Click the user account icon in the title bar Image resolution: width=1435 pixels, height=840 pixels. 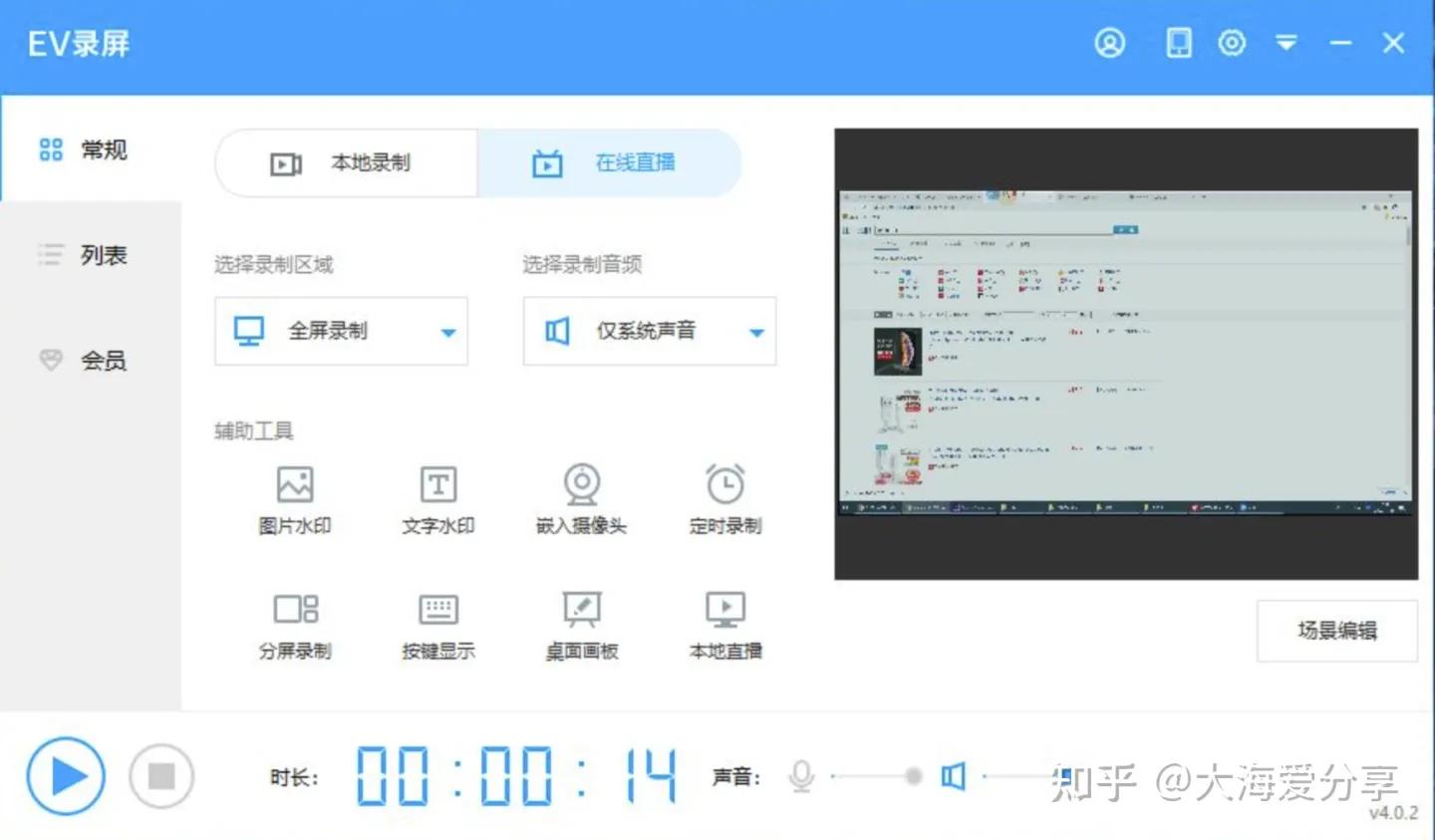point(1109,43)
